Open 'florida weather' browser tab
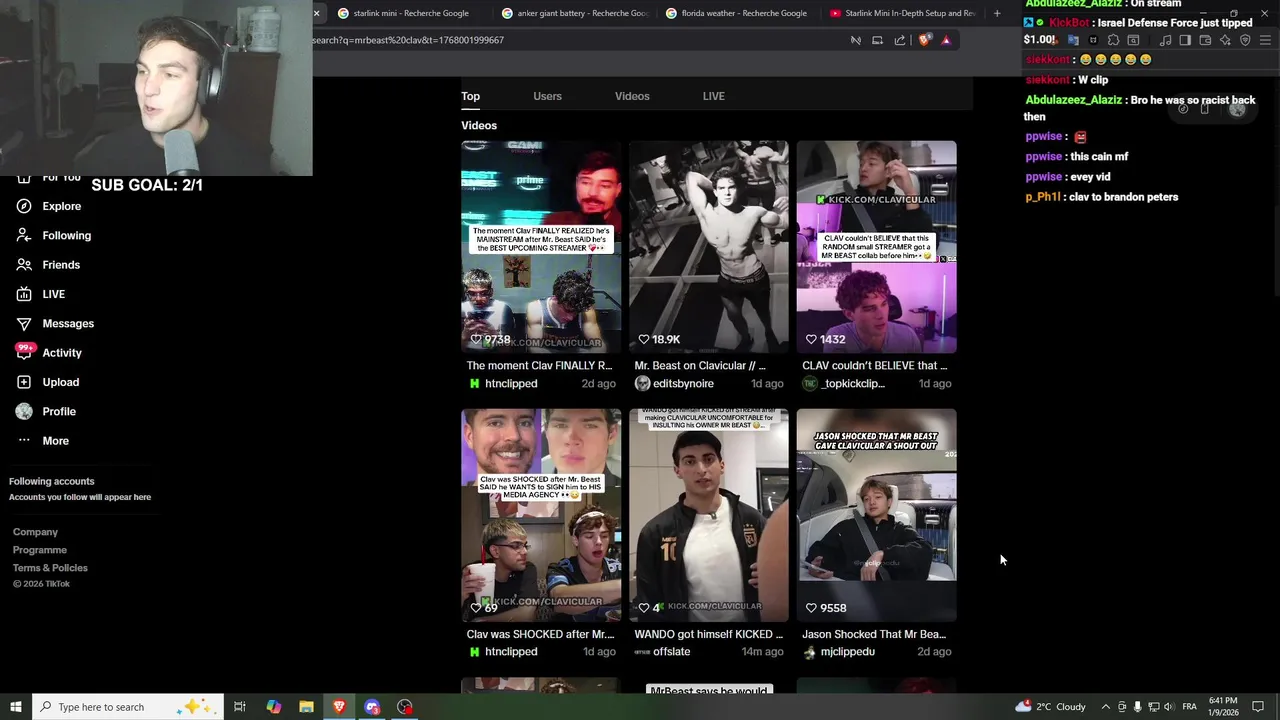1280x720 pixels. (738, 13)
